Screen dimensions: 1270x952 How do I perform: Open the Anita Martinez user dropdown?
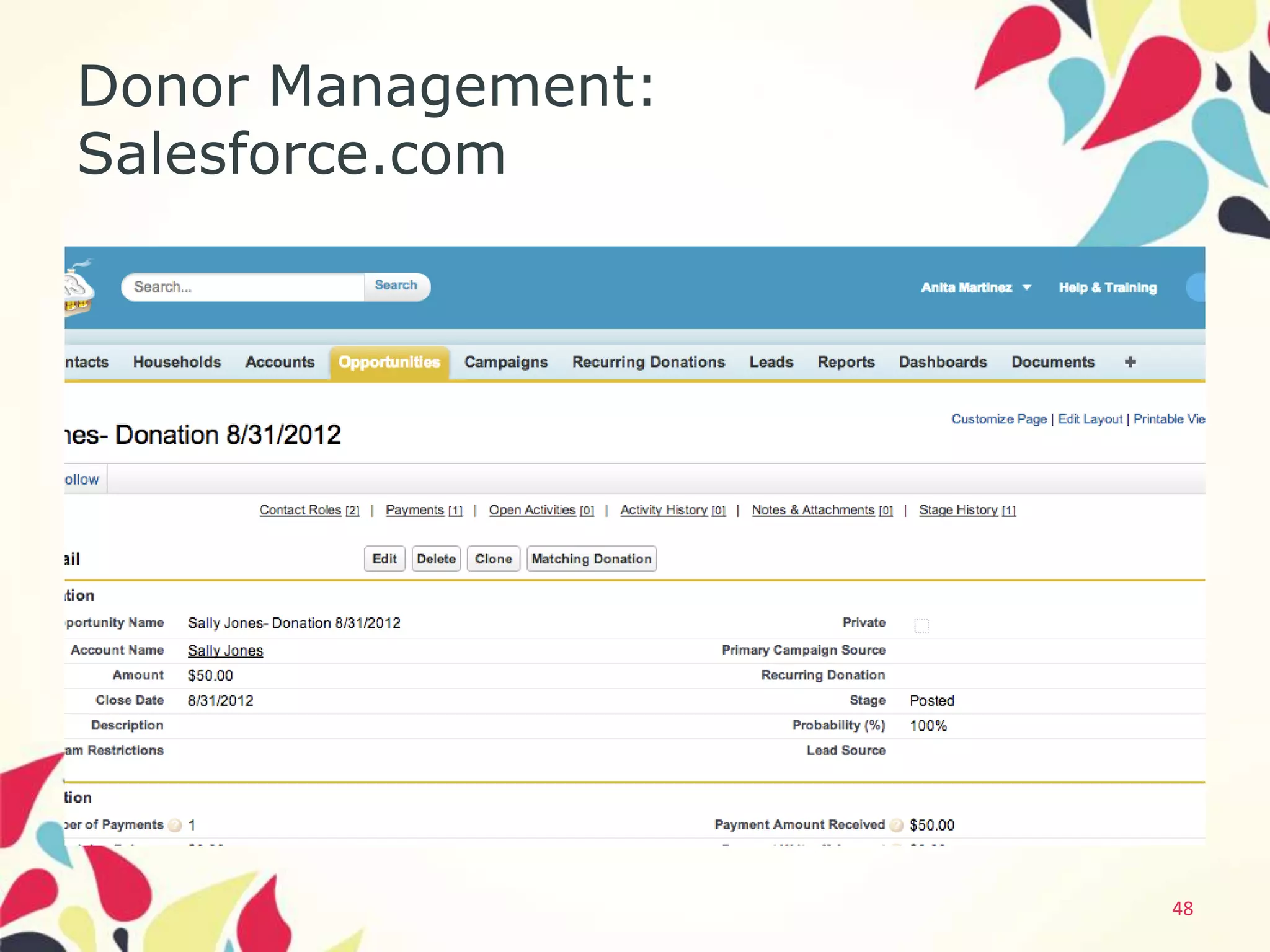coord(976,288)
